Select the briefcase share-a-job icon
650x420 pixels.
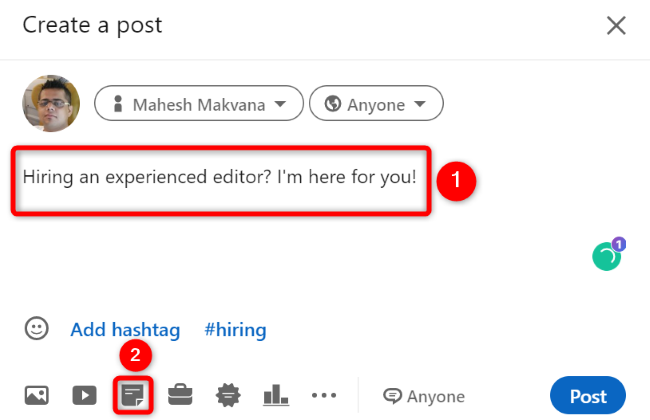(x=181, y=396)
